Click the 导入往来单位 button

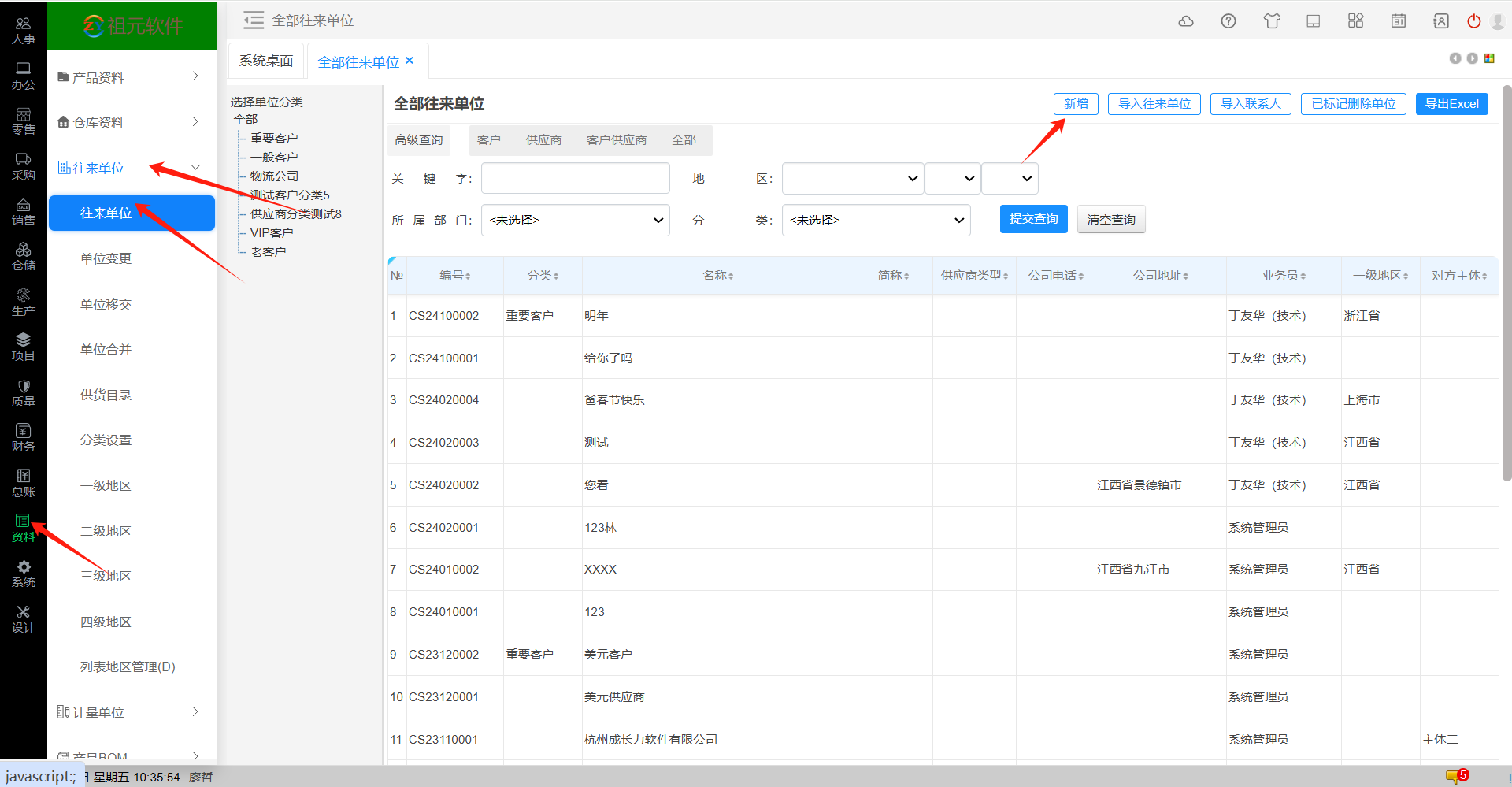[1154, 104]
